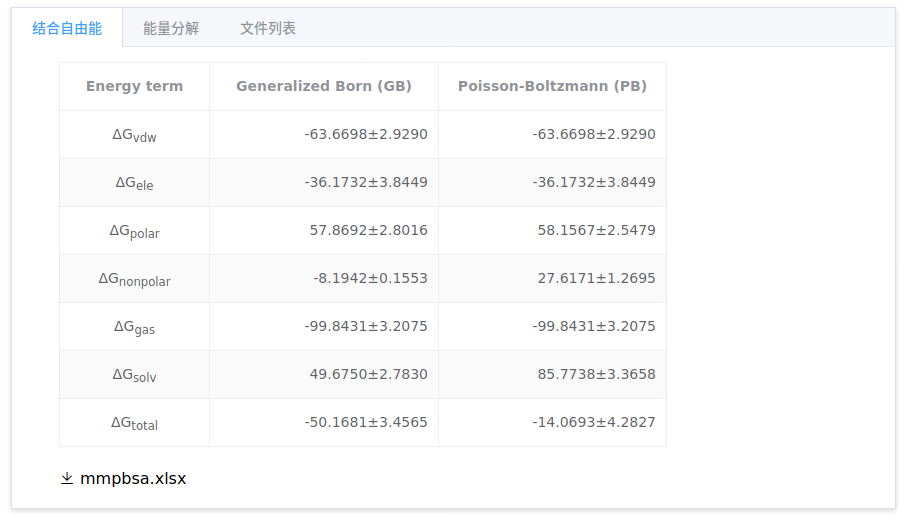Click the ΔGnonpolar row label

(134, 279)
